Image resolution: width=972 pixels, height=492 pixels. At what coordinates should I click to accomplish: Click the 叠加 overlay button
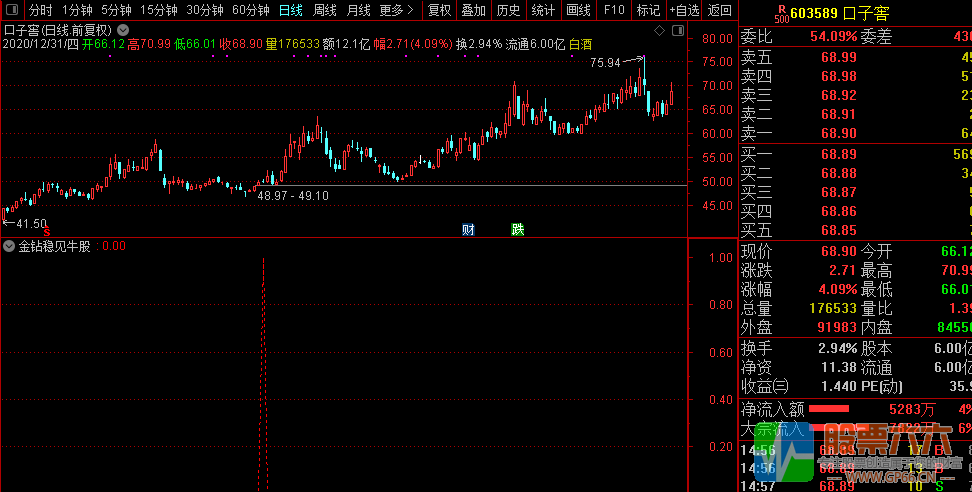coord(474,10)
